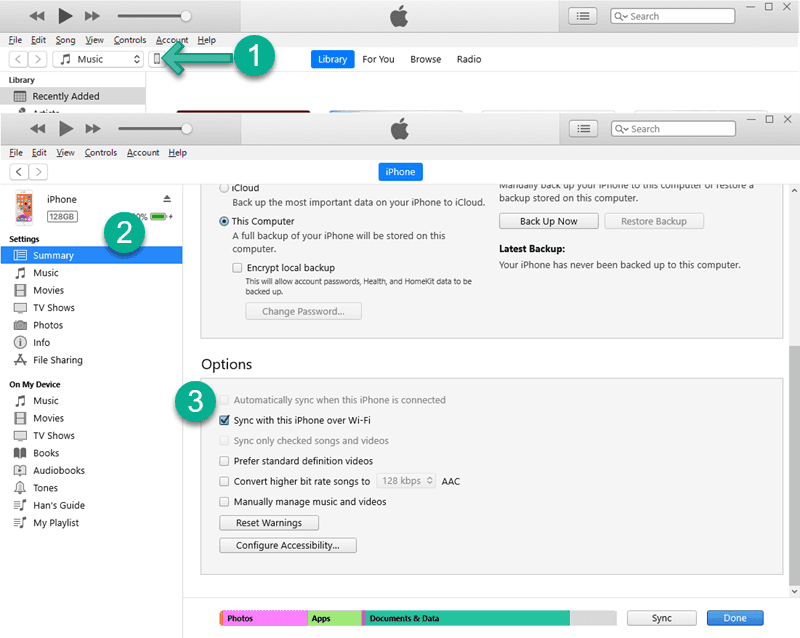Image resolution: width=800 pixels, height=638 pixels.
Task: Select This Computer backup option
Action: (224, 222)
